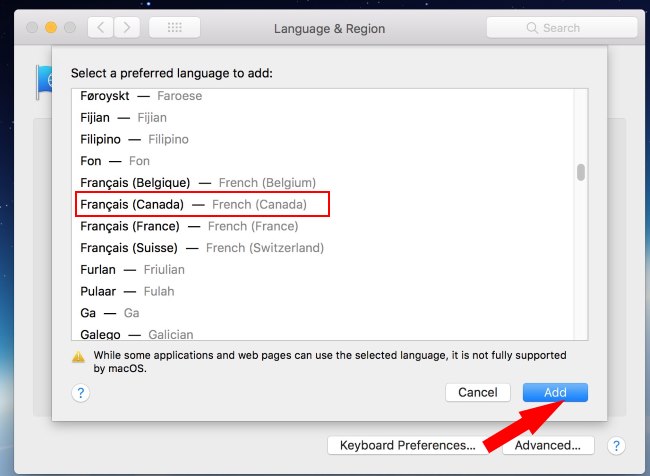This screenshot has height=476, width=650.
Task: Click the language list scrollbar thumb
Action: [x=581, y=172]
